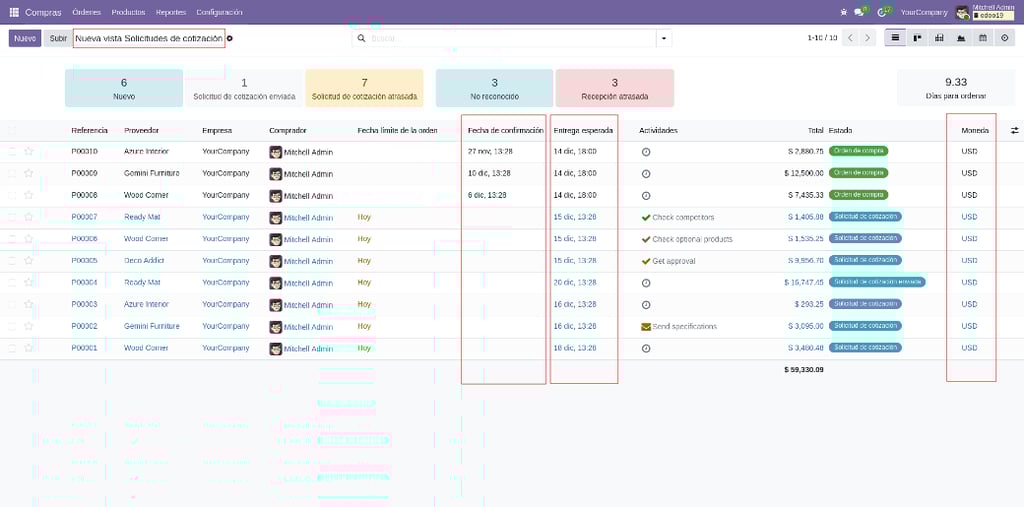The image size is (1024, 507).
Task: Click the Check optional products activity
Action: click(692, 239)
